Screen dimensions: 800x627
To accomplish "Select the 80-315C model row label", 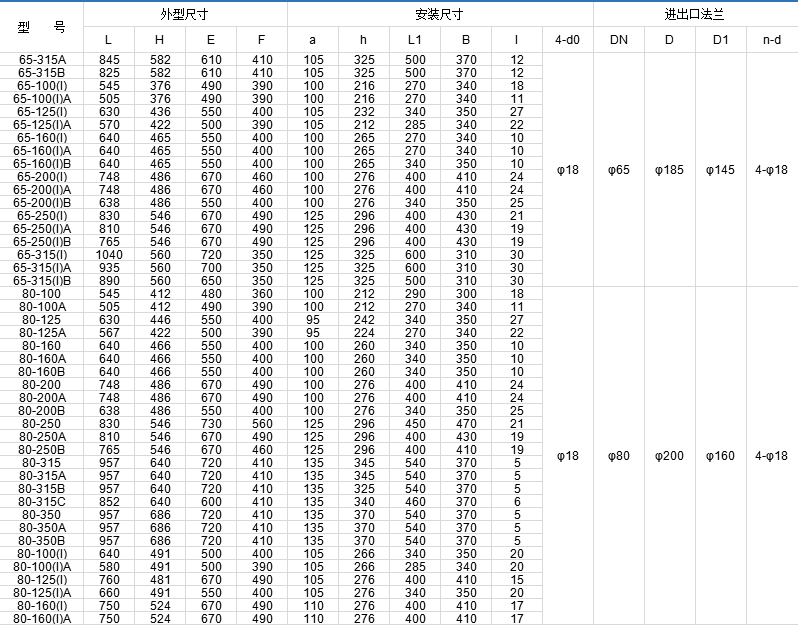I will coord(42,502).
